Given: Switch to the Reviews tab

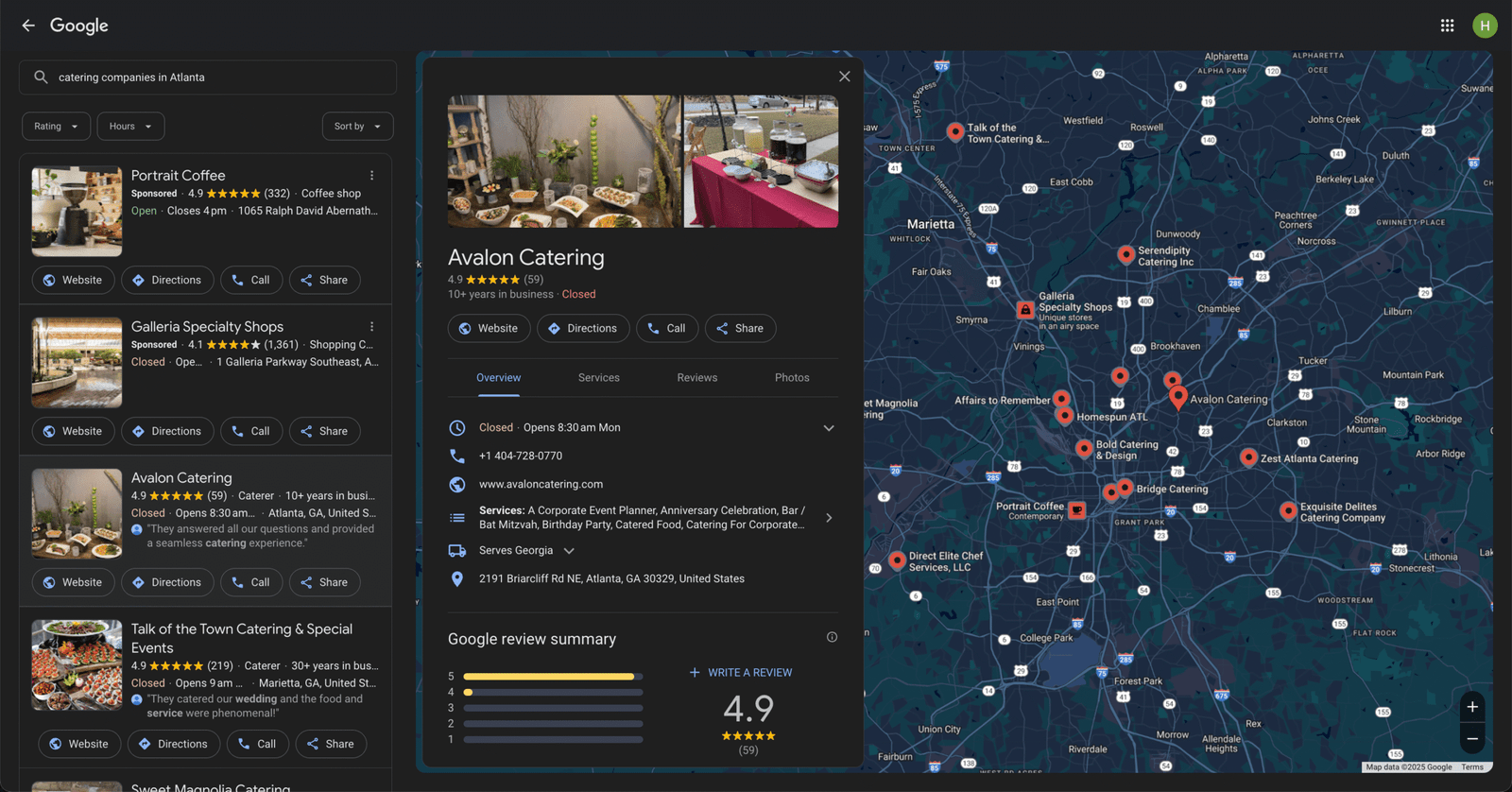Looking at the screenshot, I should pos(697,378).
